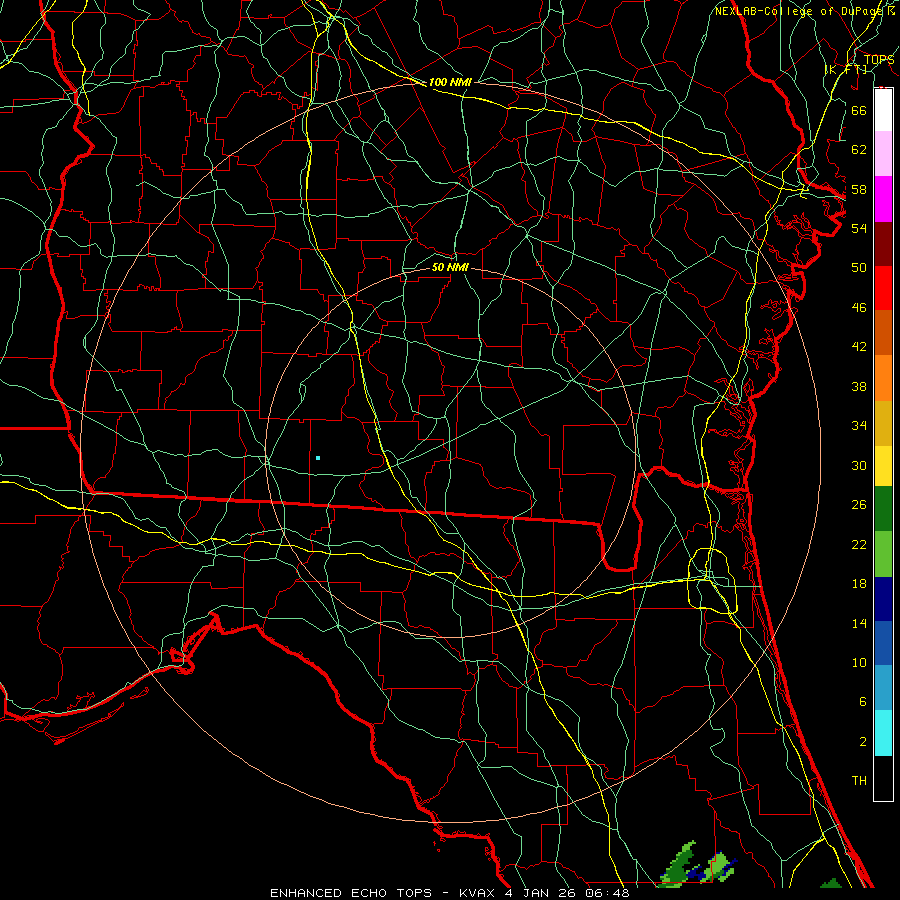Click the 30 legend value
The width and height of the screenshot is (900, 900).
pyautogui.click(x=859, y=465)
